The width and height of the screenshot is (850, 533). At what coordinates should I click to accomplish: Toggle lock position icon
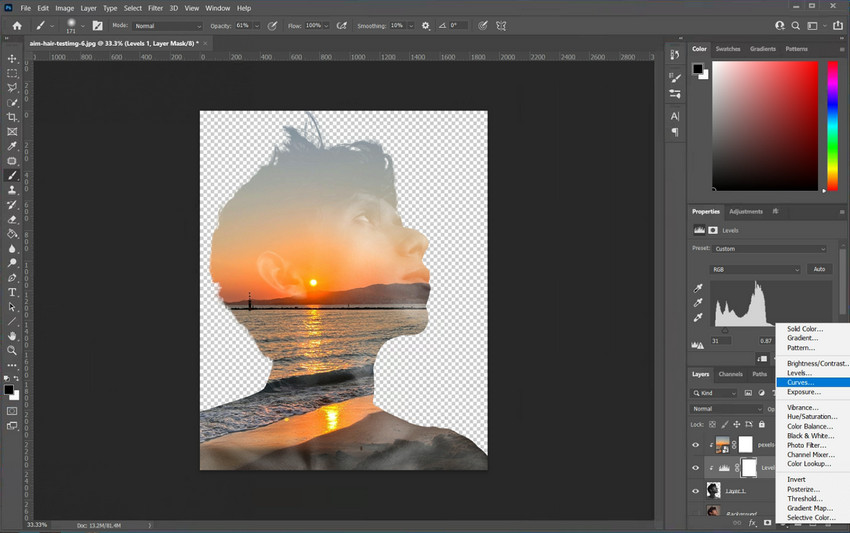click(x=737, y=425)
